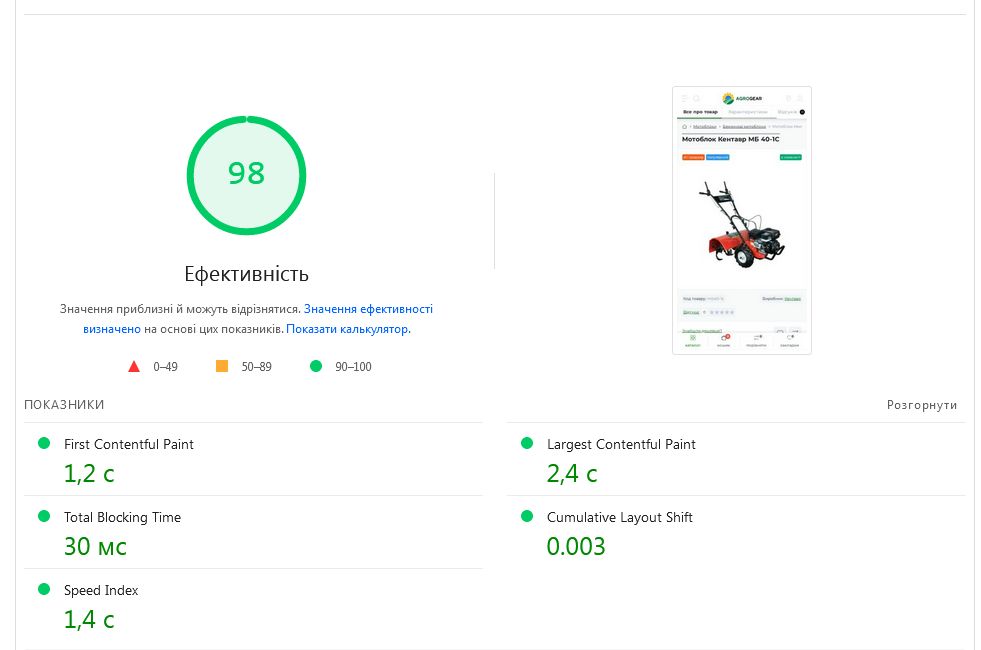Click the green dot beside Cumulative Layout Shift
Screen dimensions: 981x650
[527, 516]
